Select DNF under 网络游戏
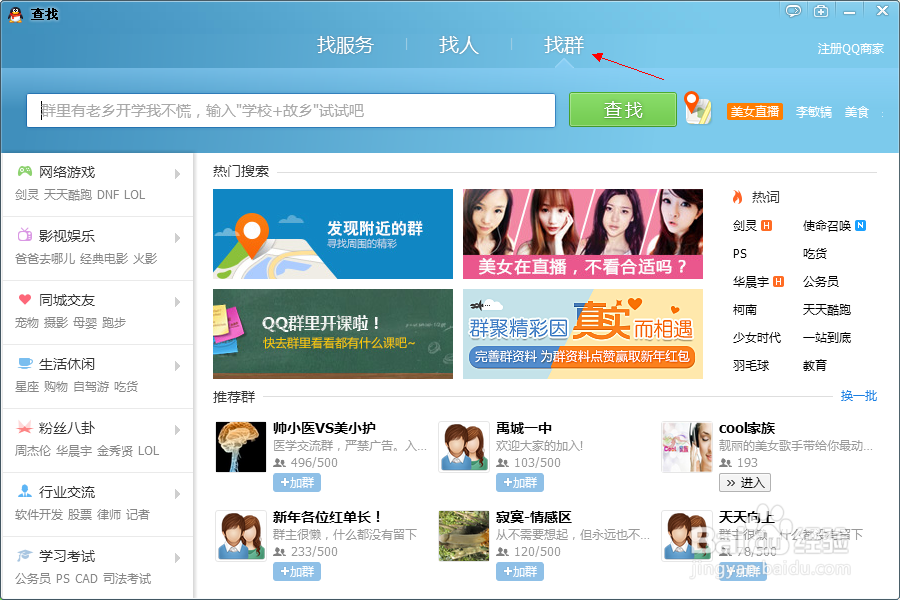Viewport: 900px width, 600px height. point(108,195)
